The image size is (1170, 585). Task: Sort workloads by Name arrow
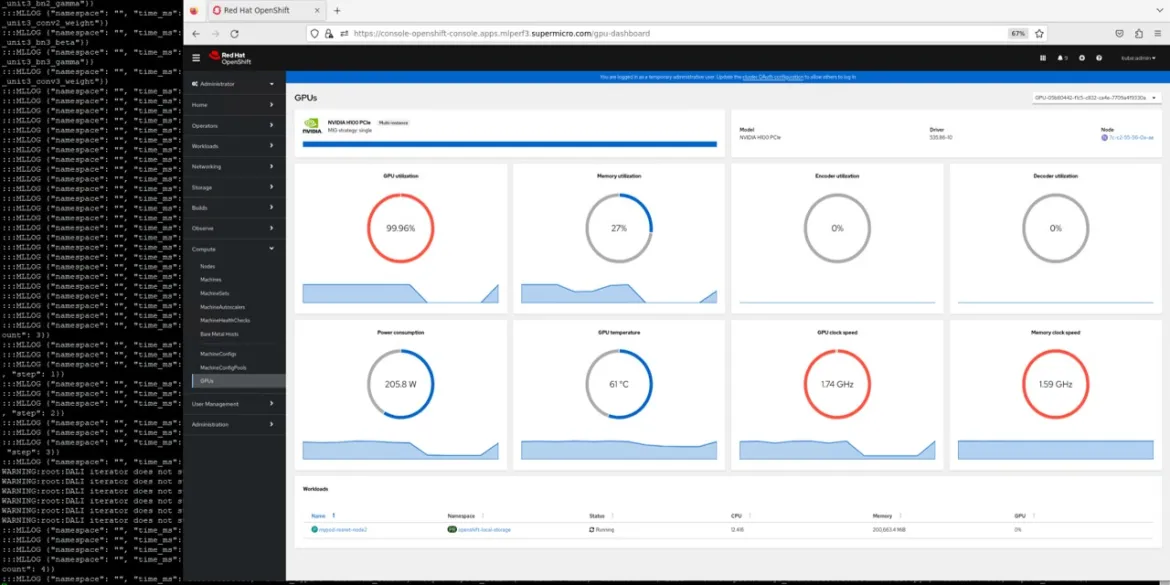pyautogui.click(x=334, y=516)
